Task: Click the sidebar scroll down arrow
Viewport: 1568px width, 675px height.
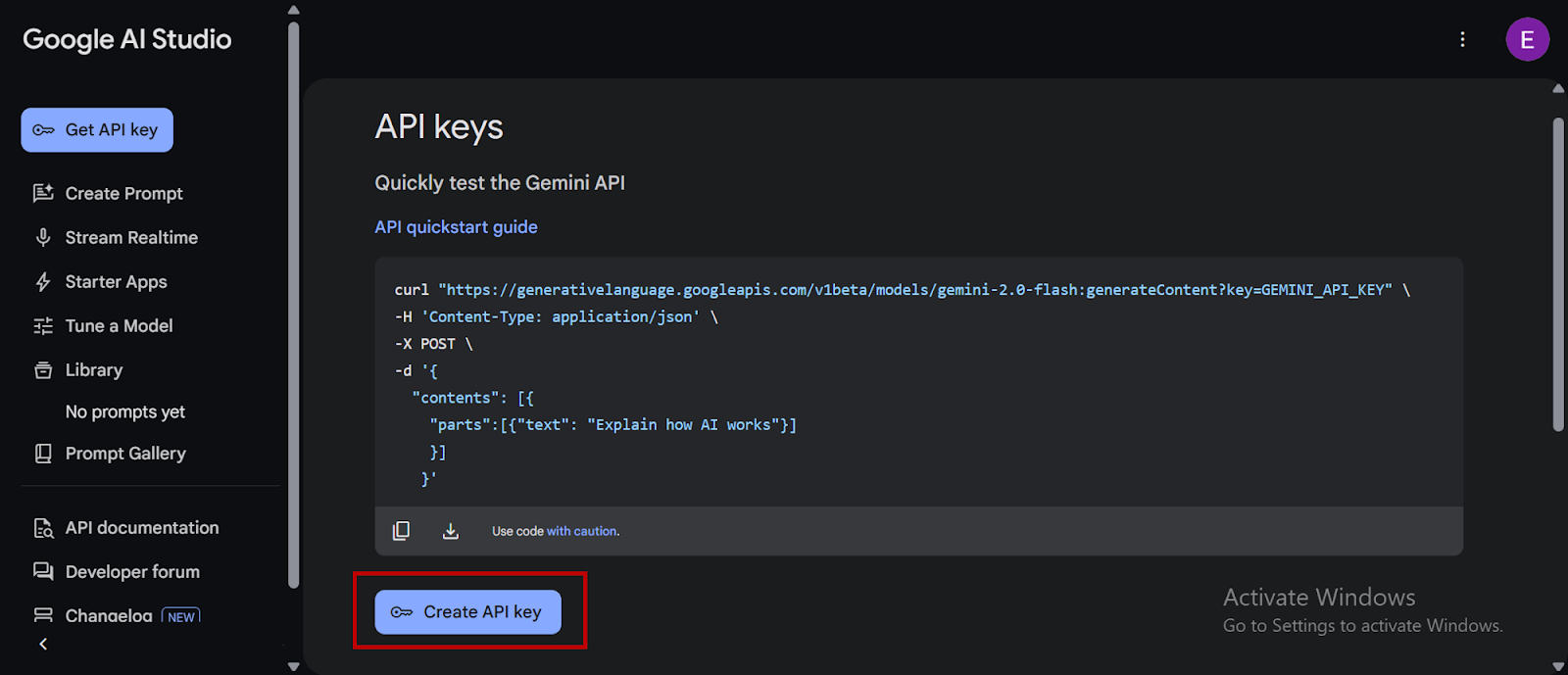Action: click(294, 666)
